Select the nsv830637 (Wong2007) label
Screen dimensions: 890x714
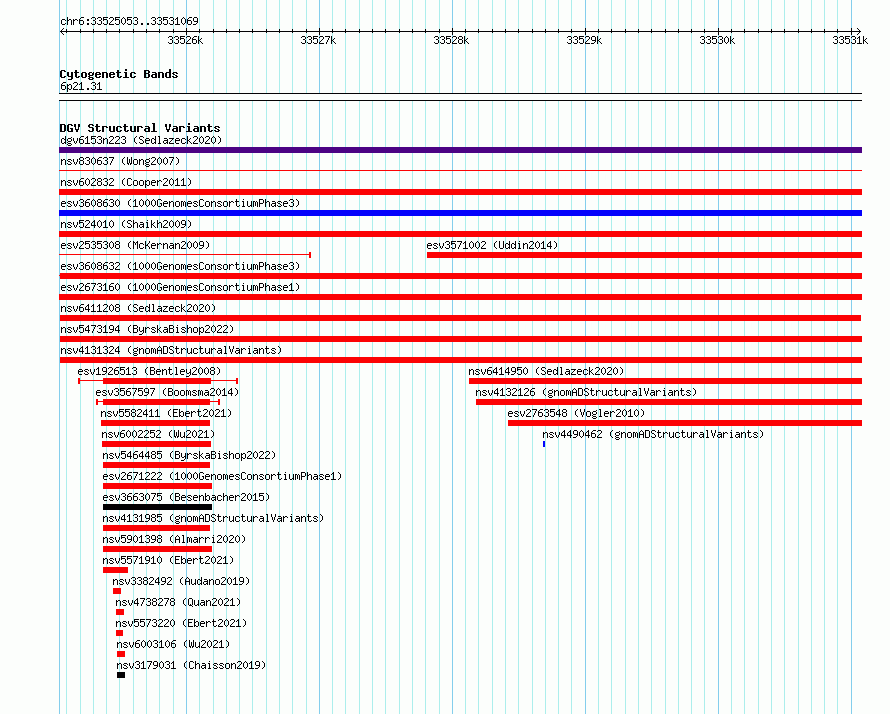point(120,161)
